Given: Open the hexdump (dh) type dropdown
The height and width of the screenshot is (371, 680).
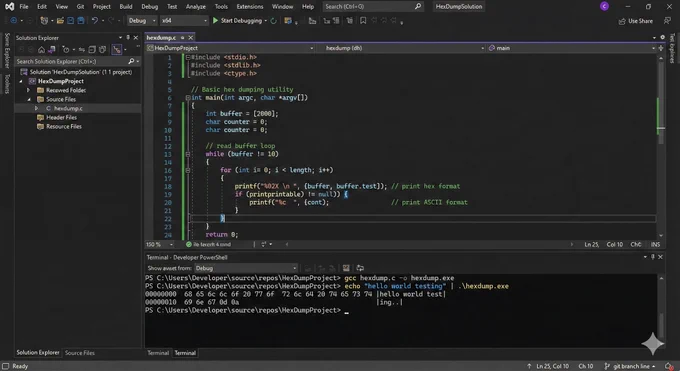Looking at the screenshot, I should (x=401, y=48).
